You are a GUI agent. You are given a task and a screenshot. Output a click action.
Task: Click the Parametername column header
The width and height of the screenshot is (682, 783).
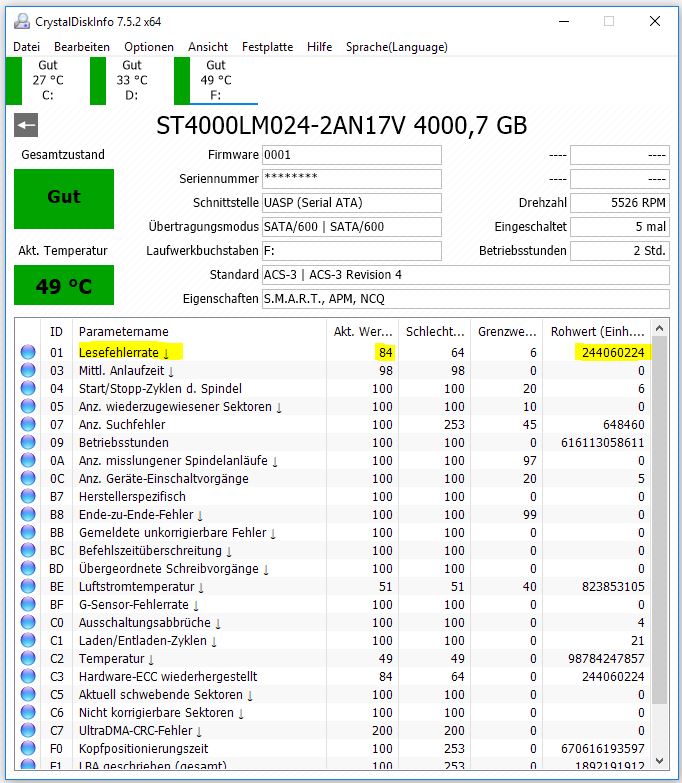tap(199, 331)
